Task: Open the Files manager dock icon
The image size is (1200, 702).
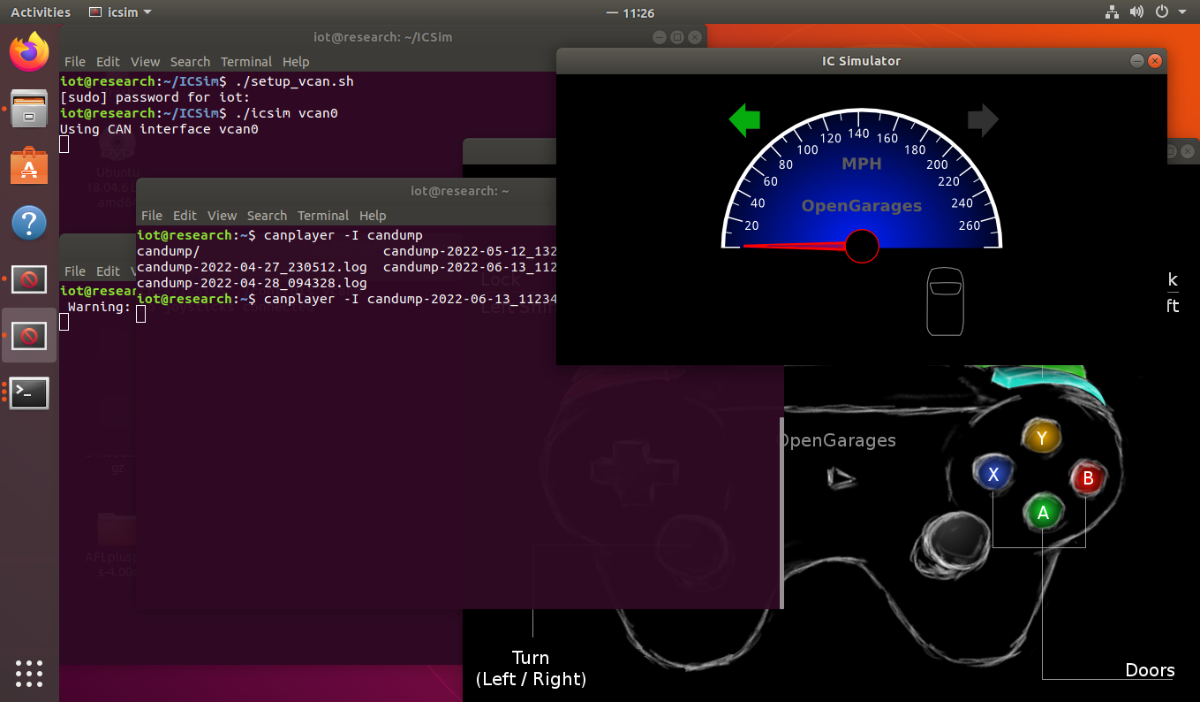Action: tap(29, 108)
